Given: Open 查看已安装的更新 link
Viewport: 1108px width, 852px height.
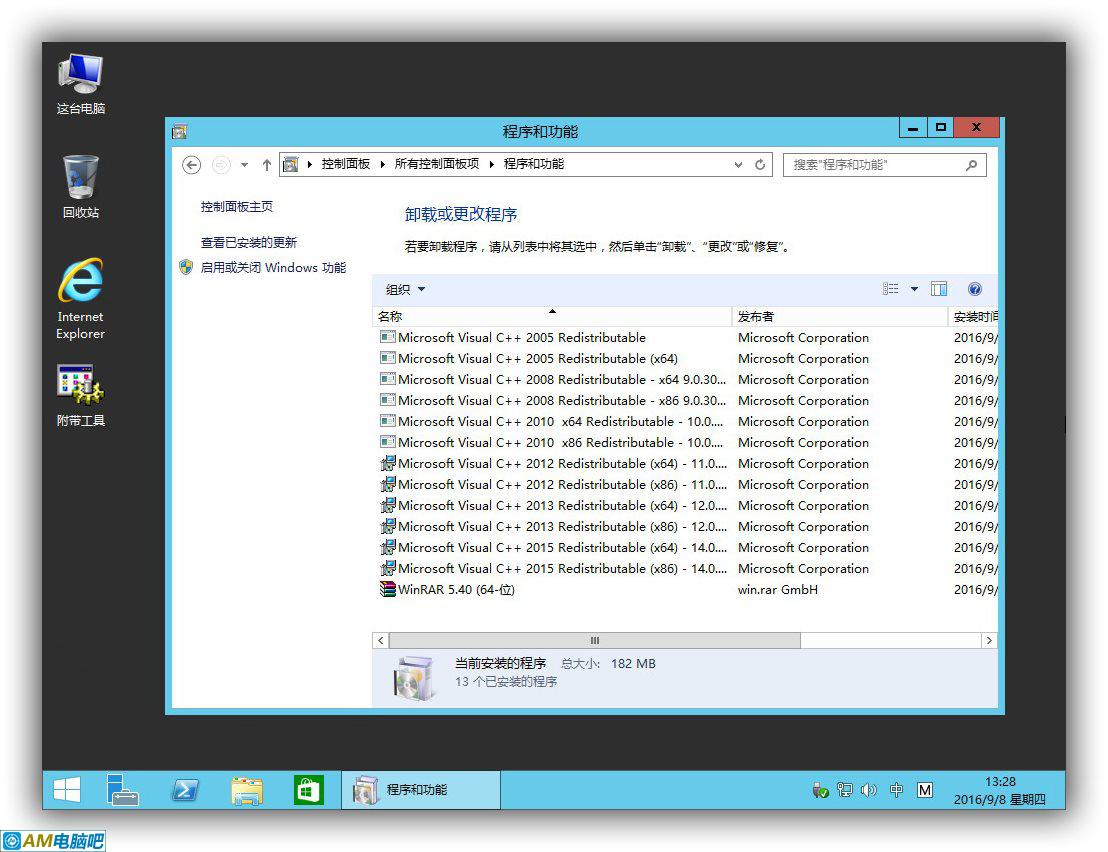Looking at the screenshot, I should [x=249, y=242].
